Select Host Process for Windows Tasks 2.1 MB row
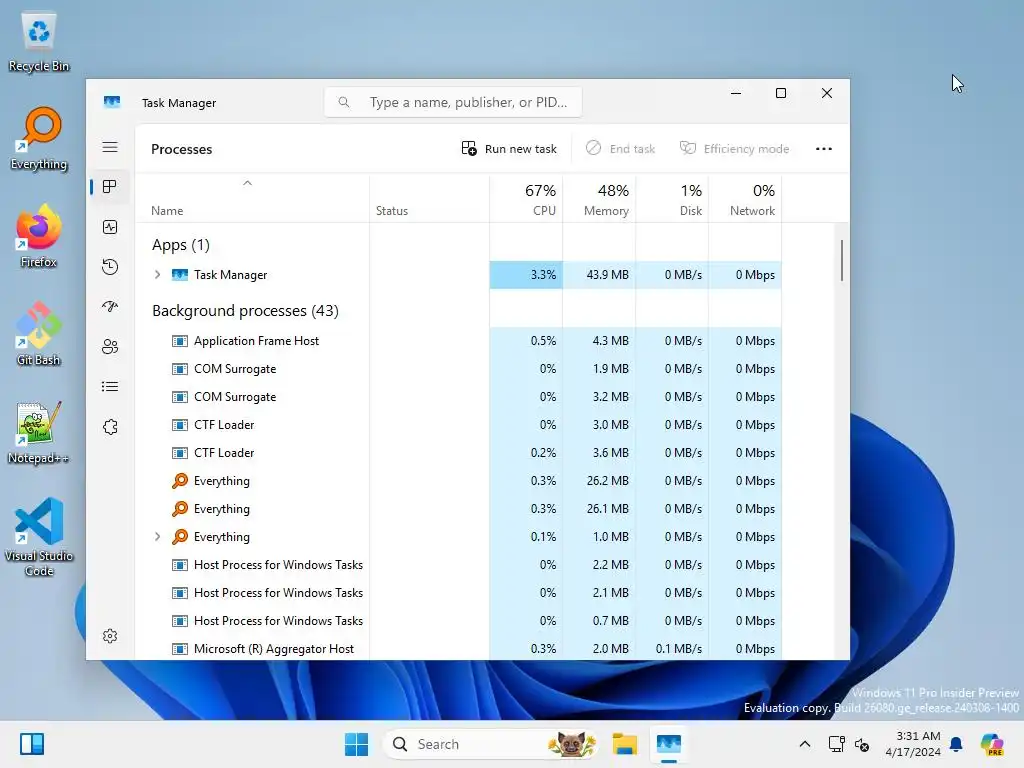1024x768 pixels. pos(458,593)
